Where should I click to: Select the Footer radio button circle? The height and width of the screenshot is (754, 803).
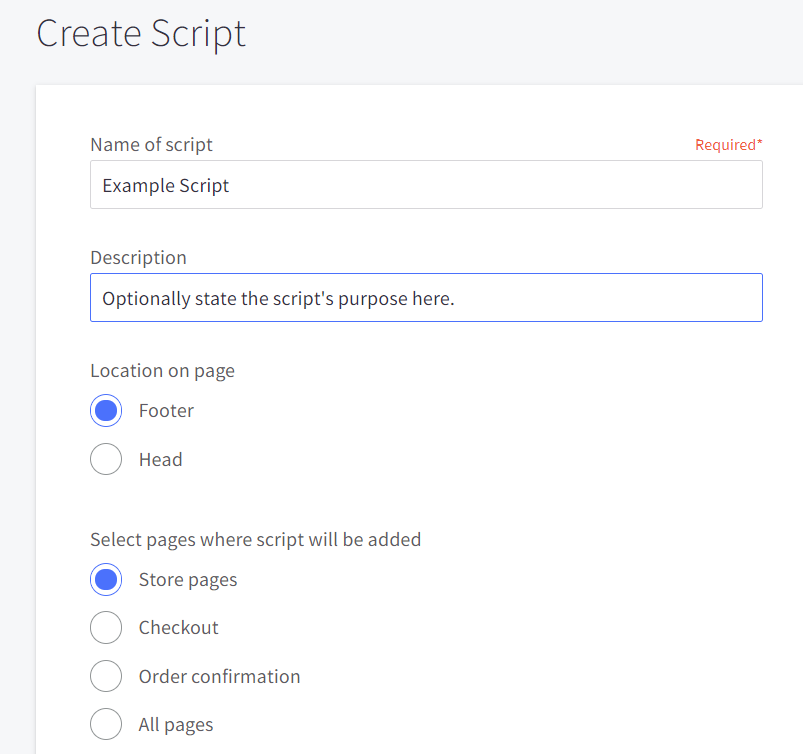coord(106,410)
